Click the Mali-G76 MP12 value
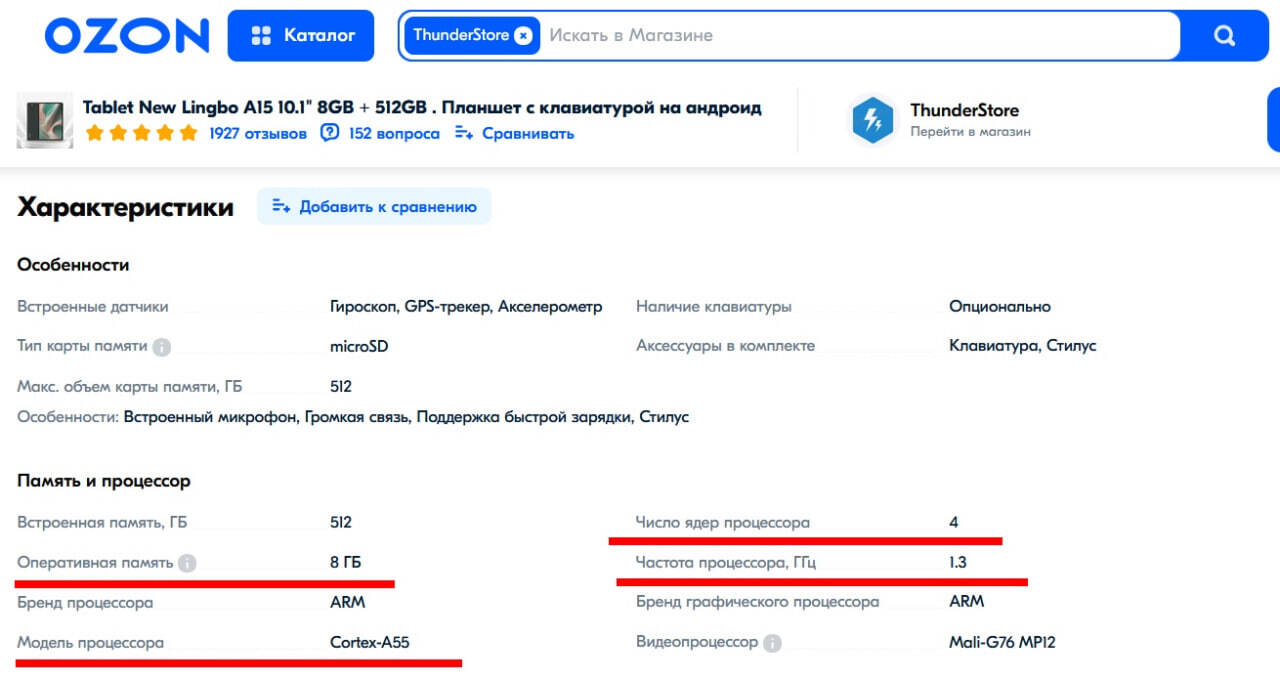 pyautogui.click(x=1002, y=642)
